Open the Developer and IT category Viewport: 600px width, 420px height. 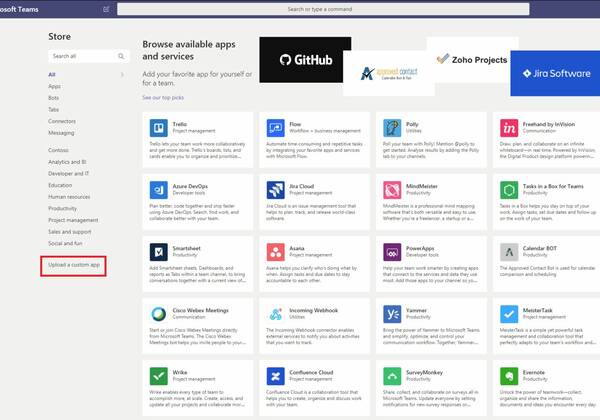point(68,173)
